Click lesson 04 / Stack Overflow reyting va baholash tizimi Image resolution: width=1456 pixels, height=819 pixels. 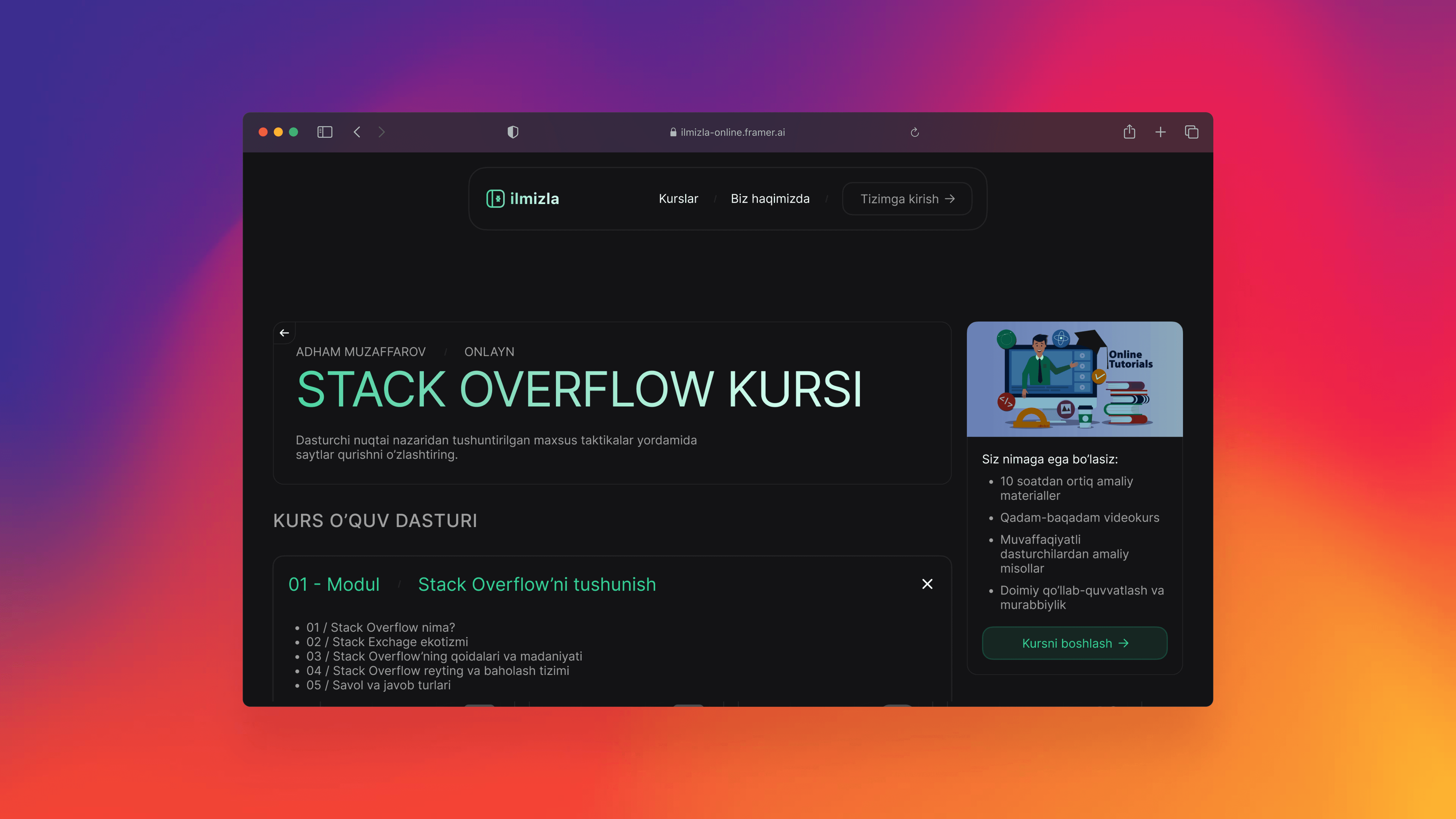click(438, 671)
